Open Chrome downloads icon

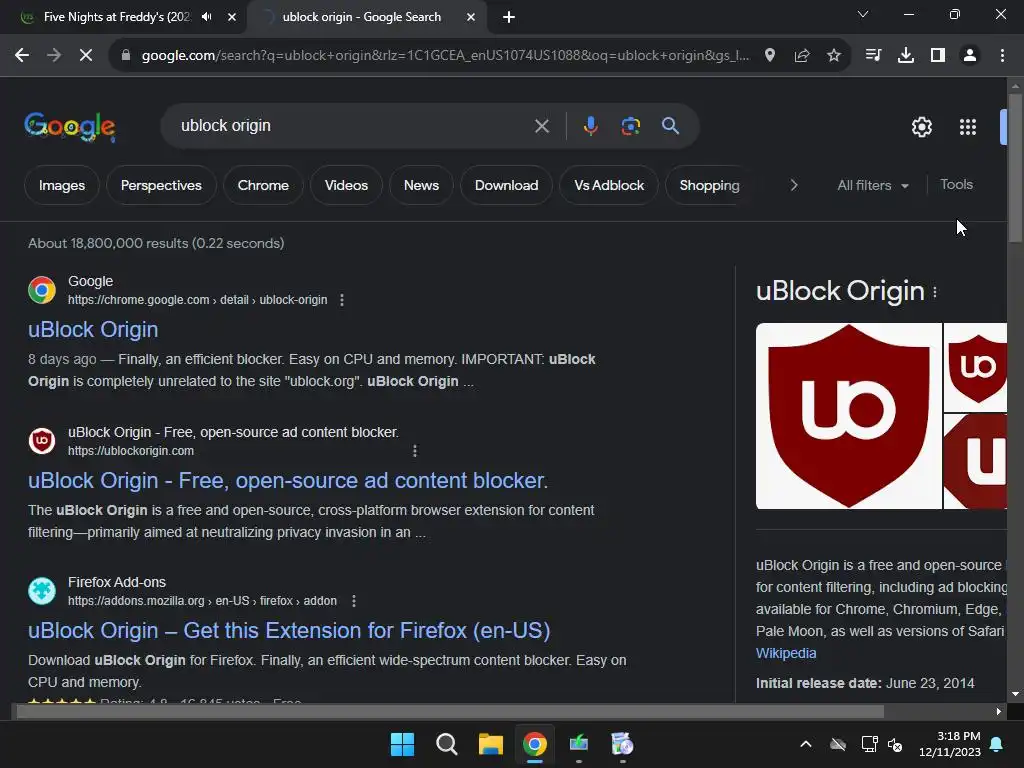[906, 56]
